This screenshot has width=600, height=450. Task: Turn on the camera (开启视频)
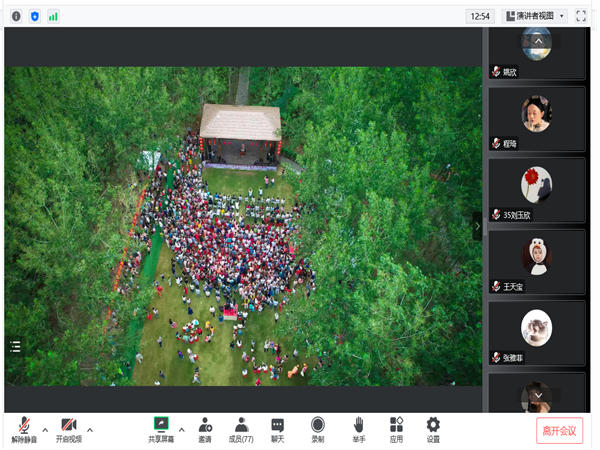(68, 429)
